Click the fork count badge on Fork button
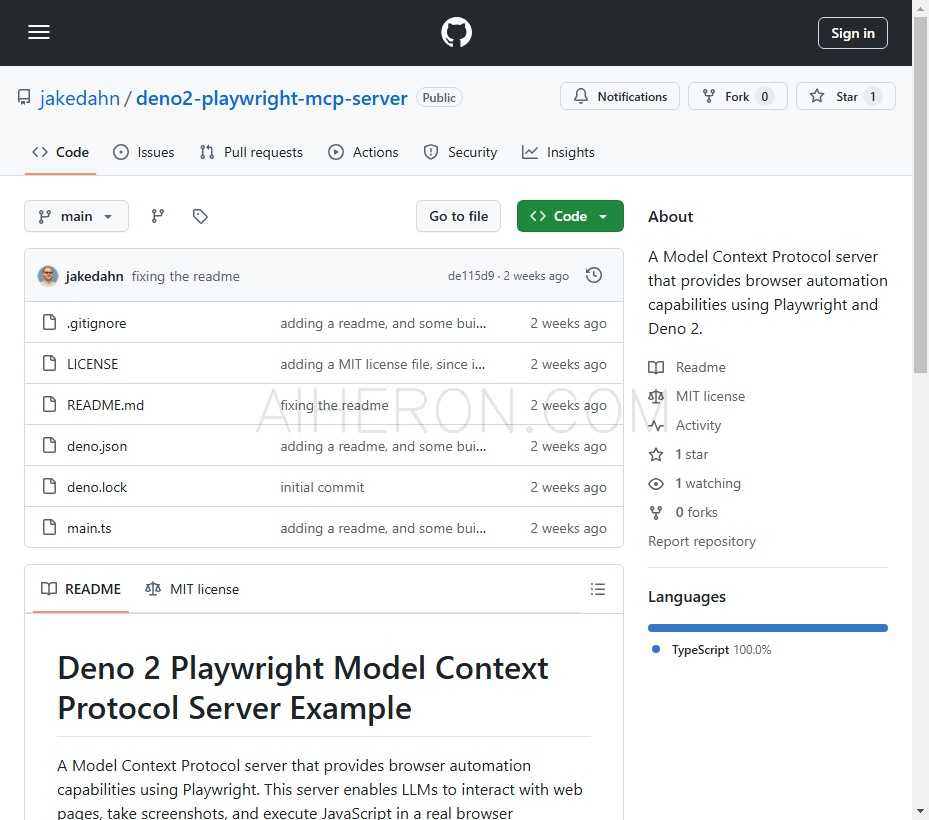Viewport: 929px width, 820px height. [x=765, y=97]
